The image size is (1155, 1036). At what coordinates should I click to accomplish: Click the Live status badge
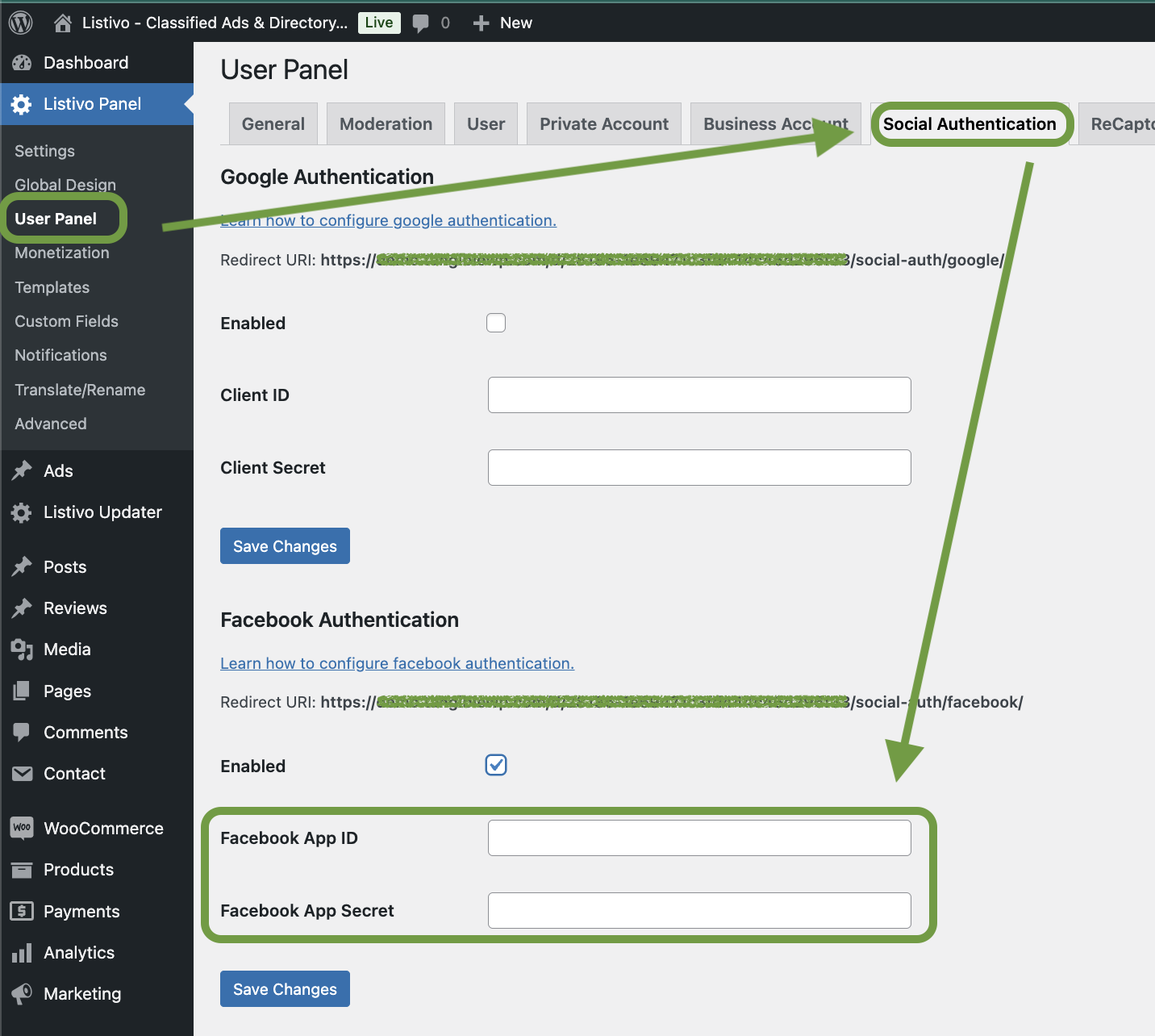(x=379, y=23)
